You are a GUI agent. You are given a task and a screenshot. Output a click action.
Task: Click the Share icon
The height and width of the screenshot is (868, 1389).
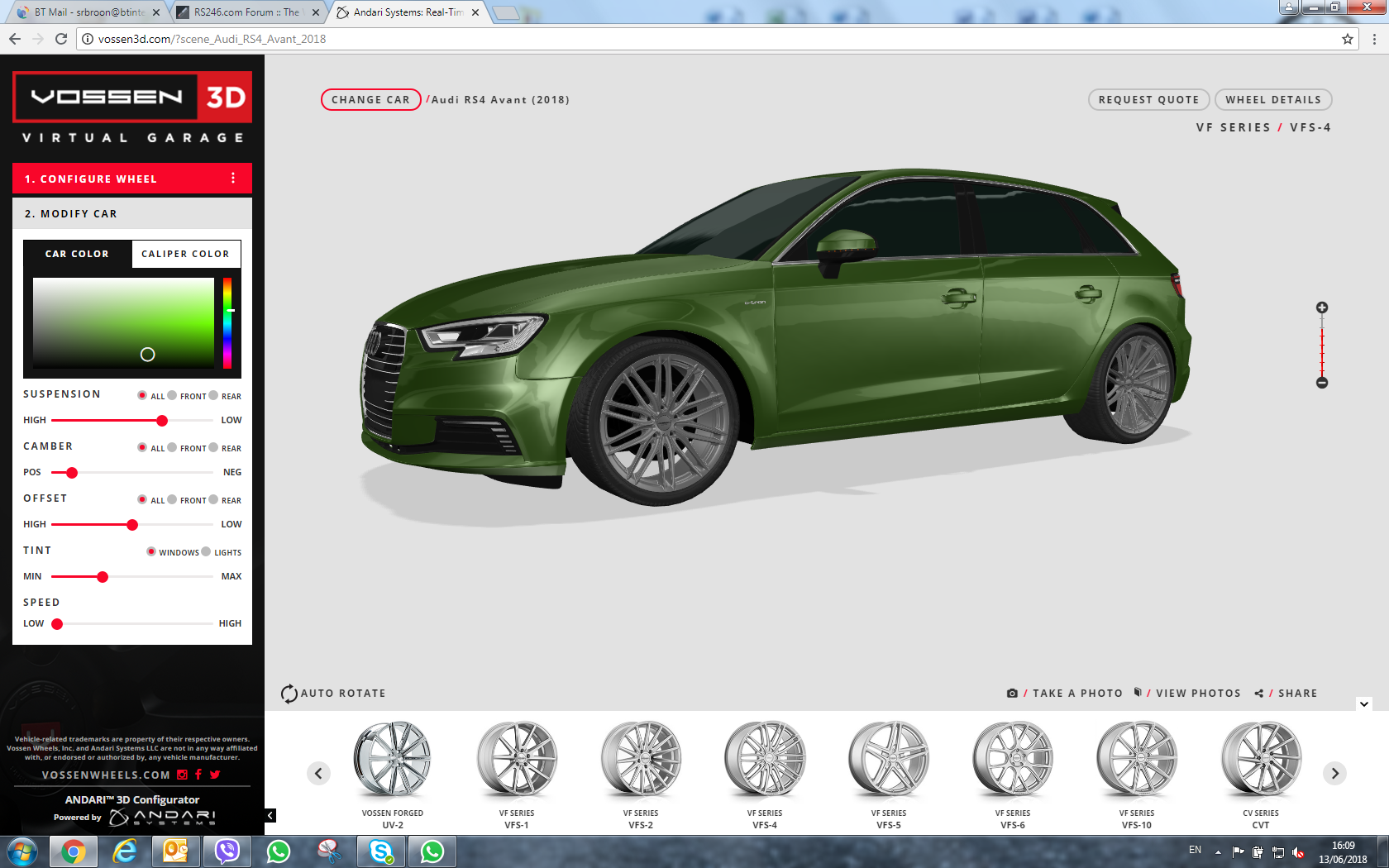coord(1259,694)
